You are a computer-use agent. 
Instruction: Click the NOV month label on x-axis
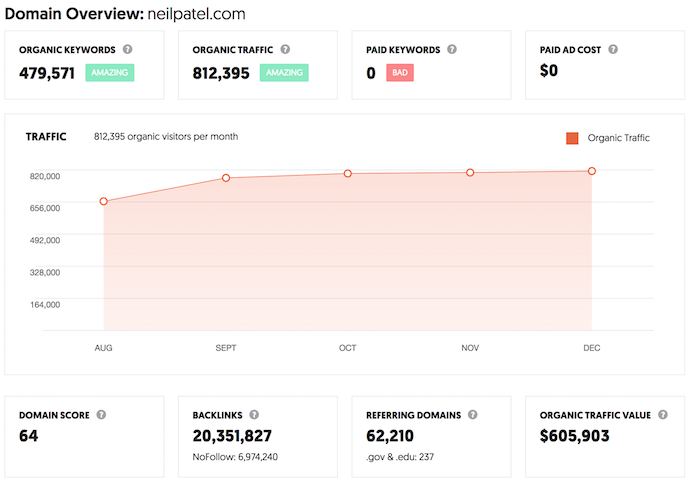tap(470, 348)
